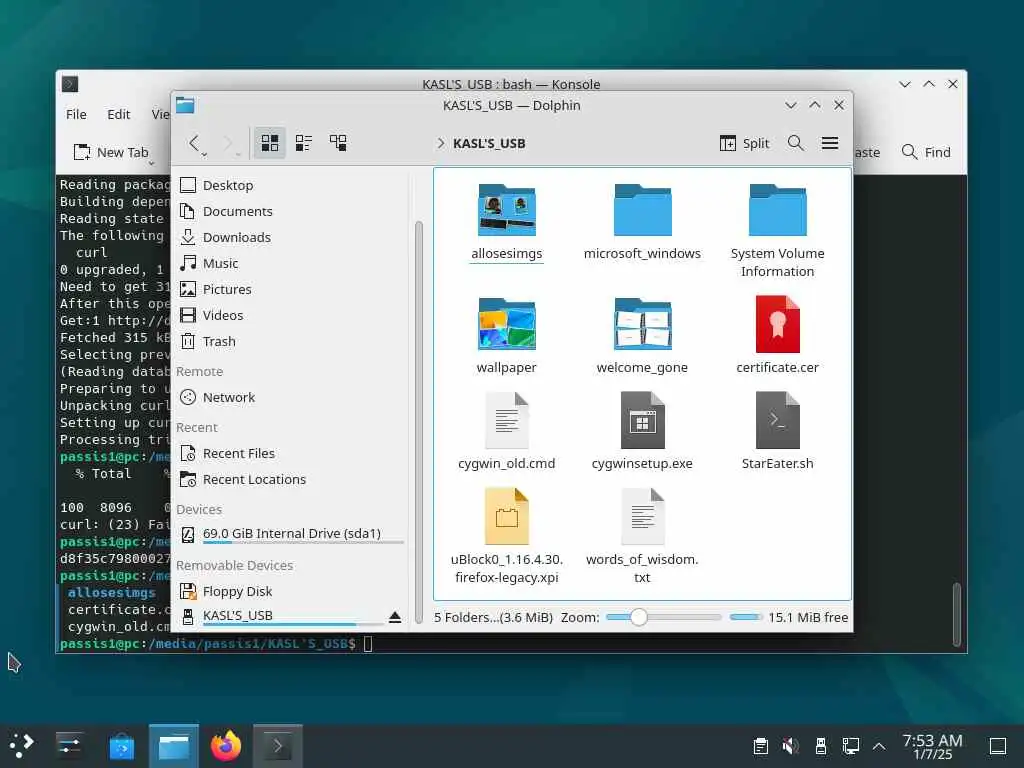Open Dolphin search
1024x768 pixels.
click(x=795, y=143)
